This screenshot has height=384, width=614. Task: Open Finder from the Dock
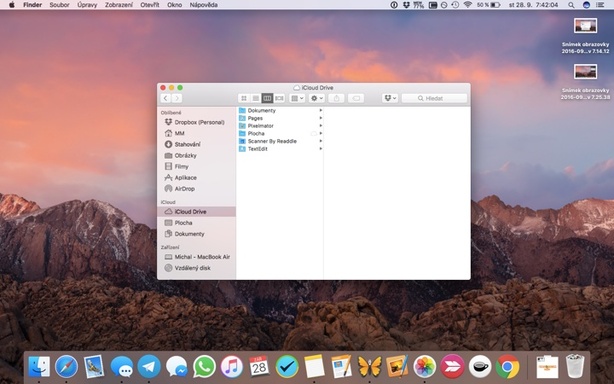(38, 367)
